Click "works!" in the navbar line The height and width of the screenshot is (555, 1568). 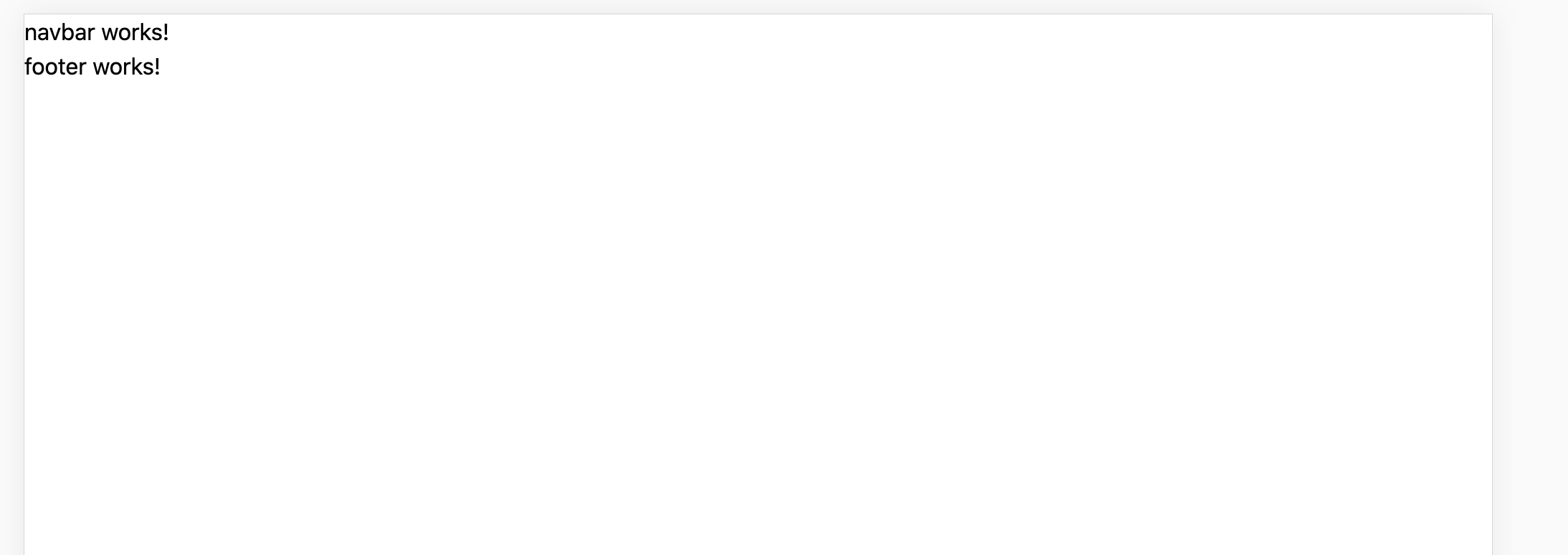pos(135,32)
